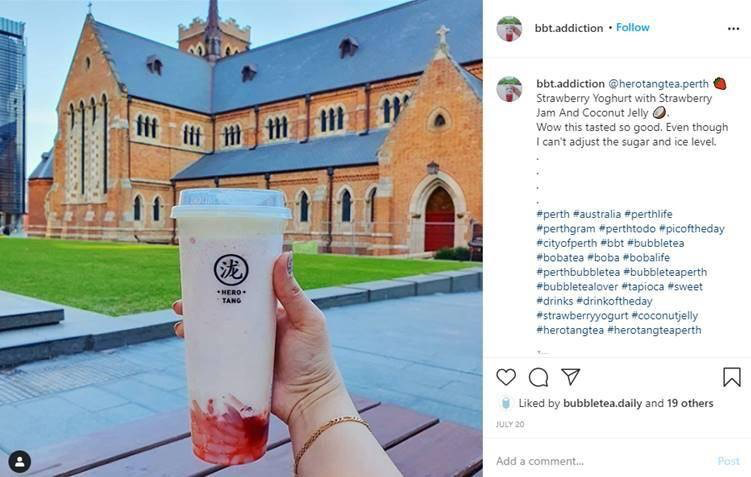Screen dimensions: 751x477
Task: Open the #herotangteaperth hashtag
Action: 654,330
